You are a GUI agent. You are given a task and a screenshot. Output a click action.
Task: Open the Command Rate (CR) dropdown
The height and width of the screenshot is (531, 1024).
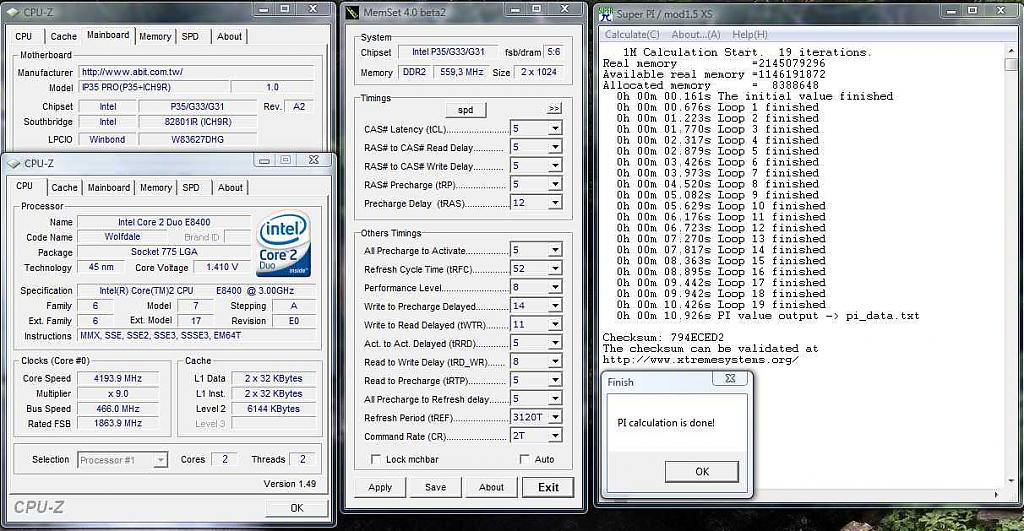click(x=554, y=436)
